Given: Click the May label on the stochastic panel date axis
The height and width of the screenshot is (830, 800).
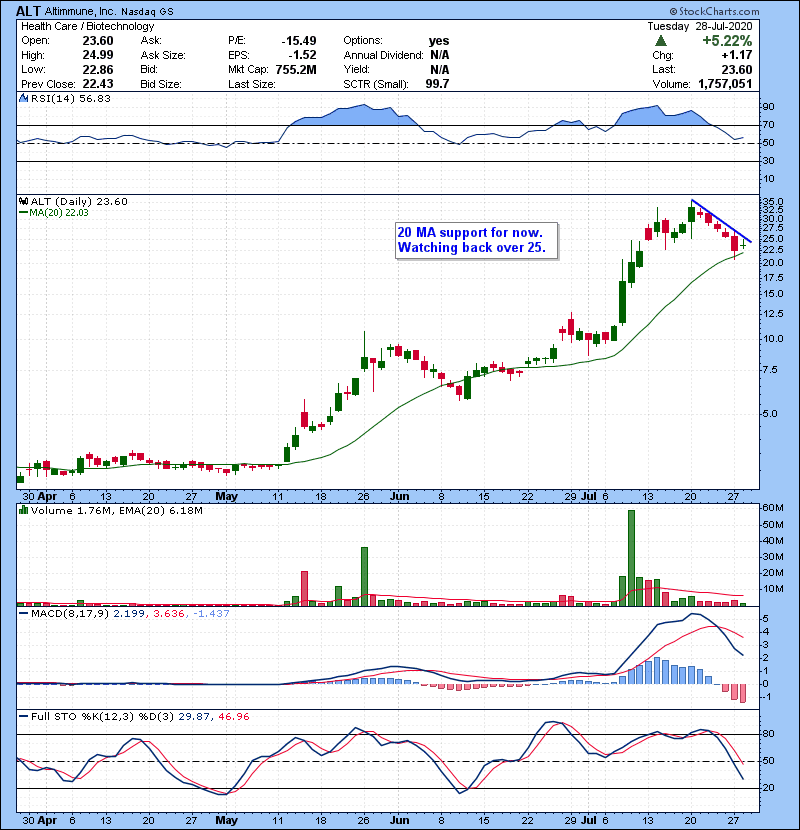Looking at the screenshot, I should point(226,820).
